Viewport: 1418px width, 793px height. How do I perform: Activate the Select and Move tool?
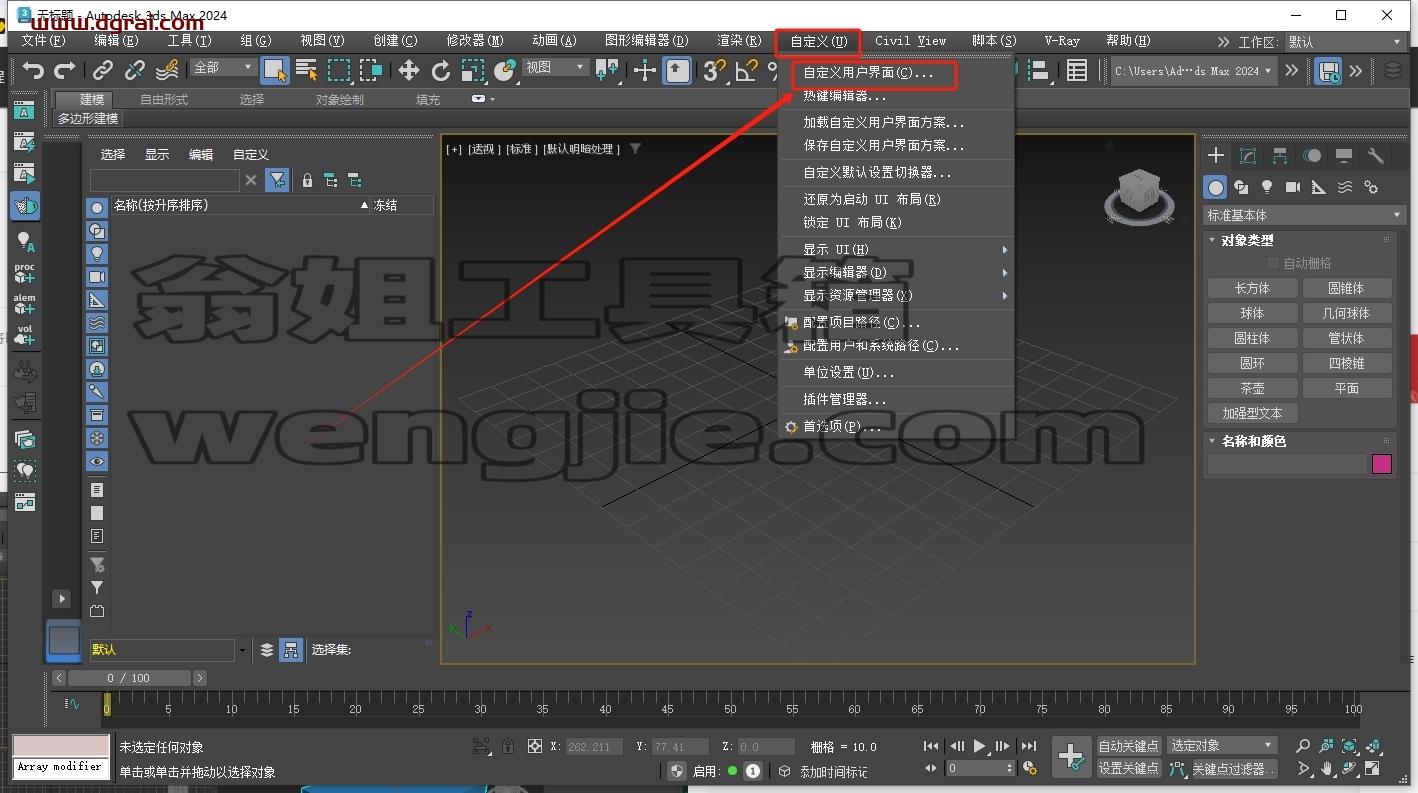[408, 70]
